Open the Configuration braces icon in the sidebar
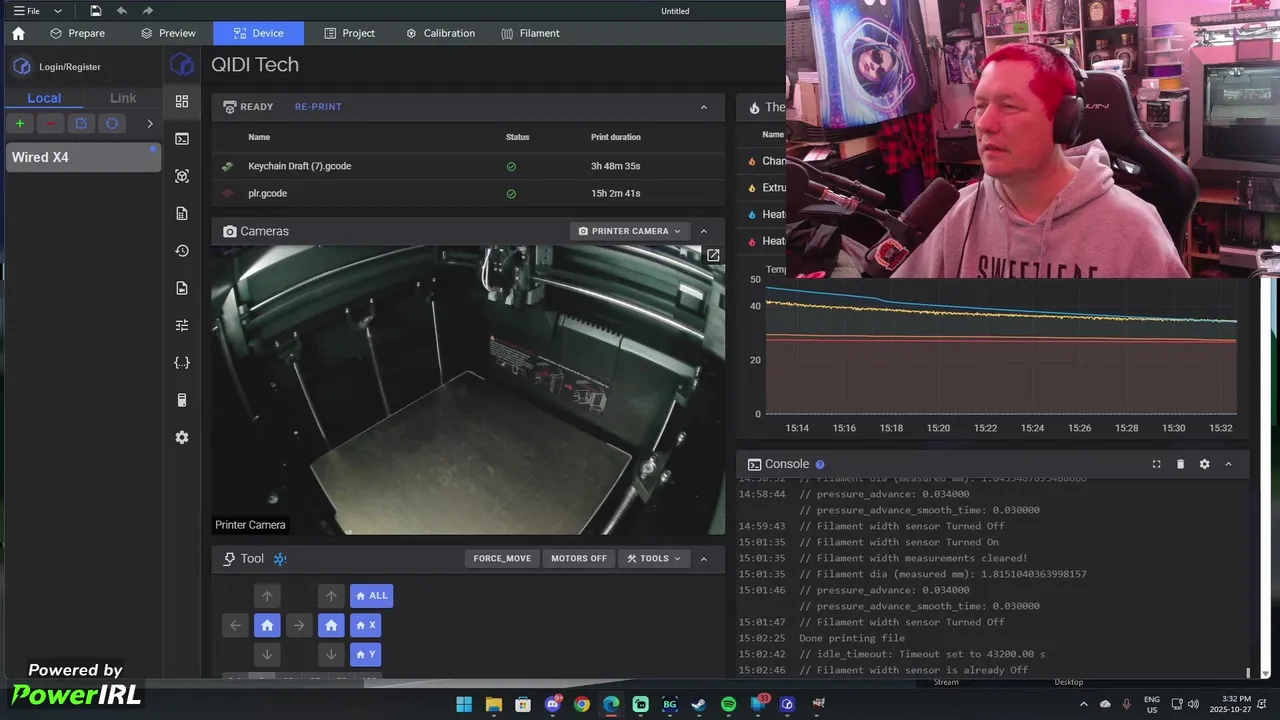1280x720 pixels. click(x=182, y=363)
